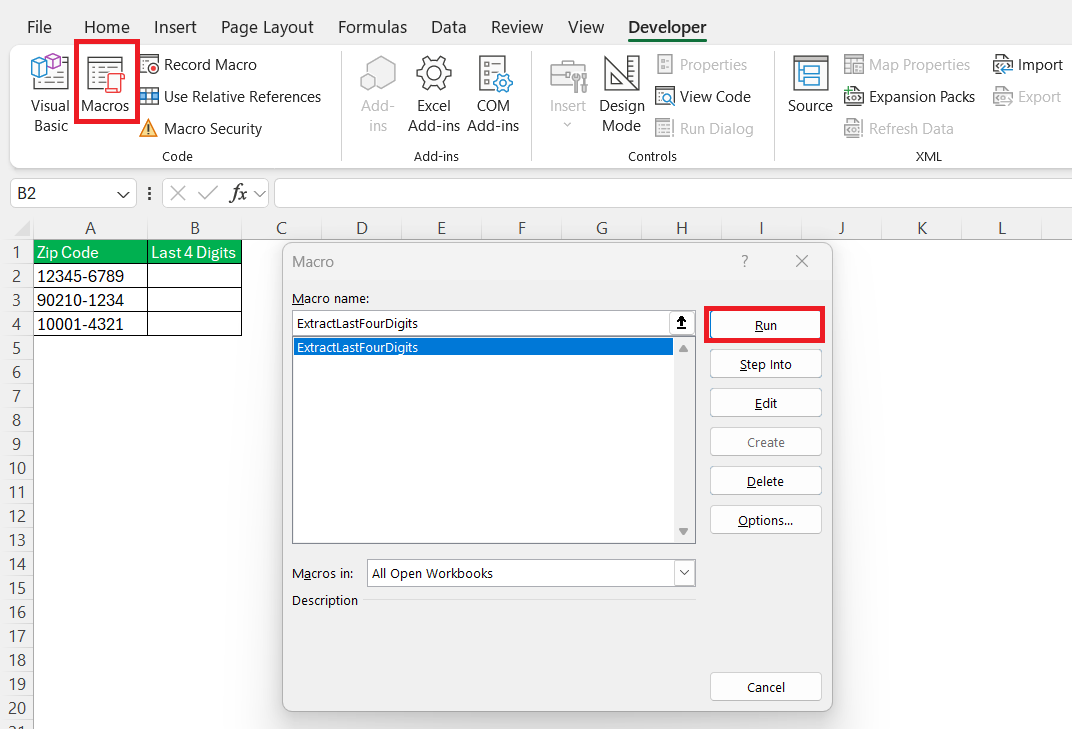The height and width of the screenshot is (729, 1072).
Task: Click Refresh Data
Action: [898, 129]
